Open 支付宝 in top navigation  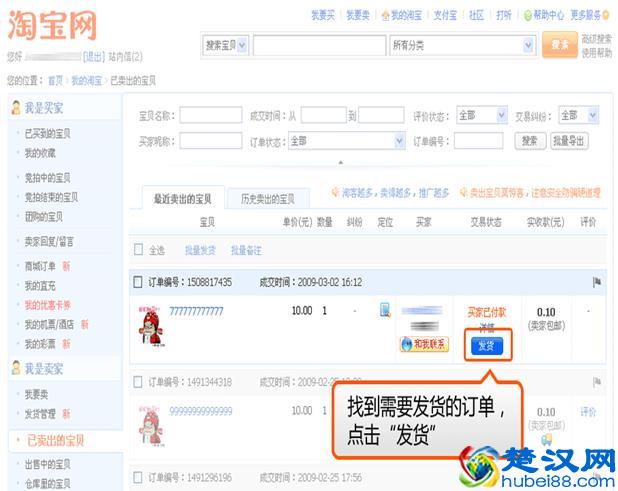point(445,15)
